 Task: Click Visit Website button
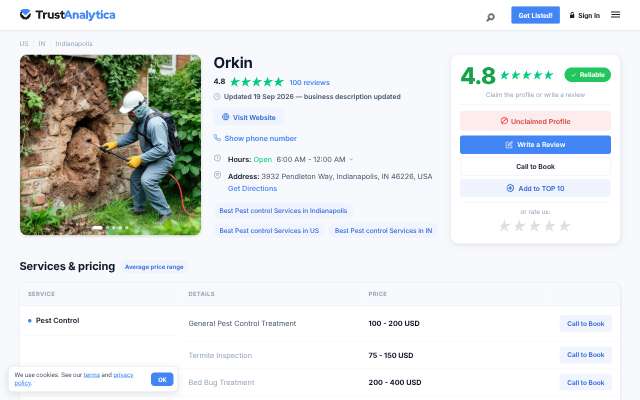click(x=249, y=118)
